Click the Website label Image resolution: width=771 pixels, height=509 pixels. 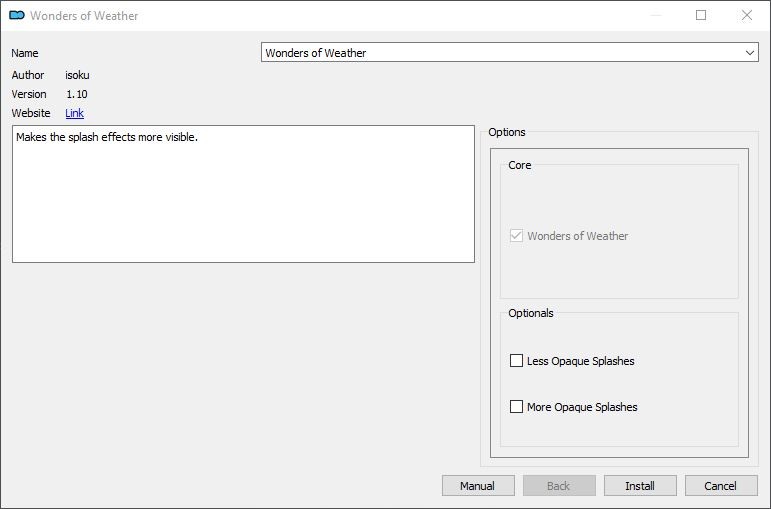click(x=31, y=113)
